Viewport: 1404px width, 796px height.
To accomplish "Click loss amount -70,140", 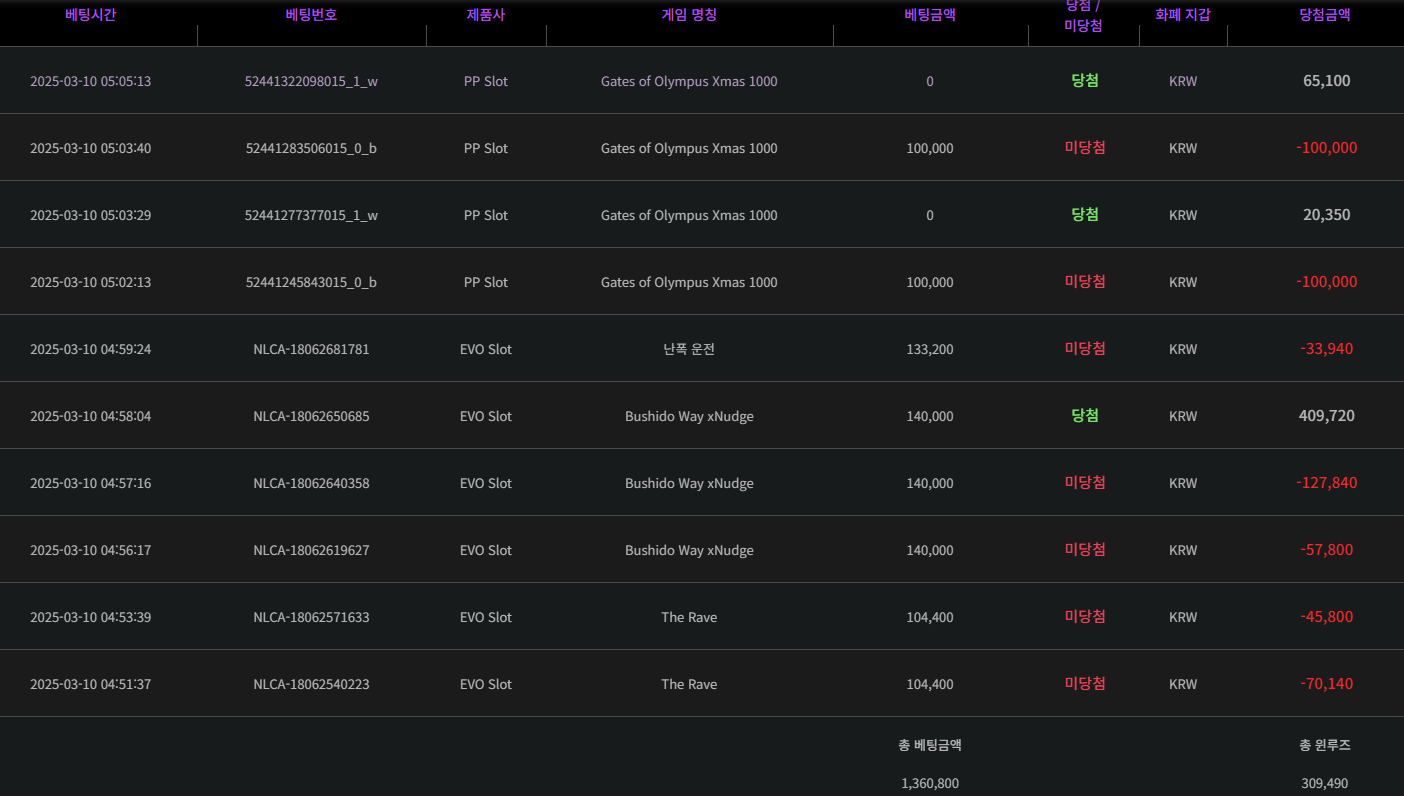I will [1326, 684].
